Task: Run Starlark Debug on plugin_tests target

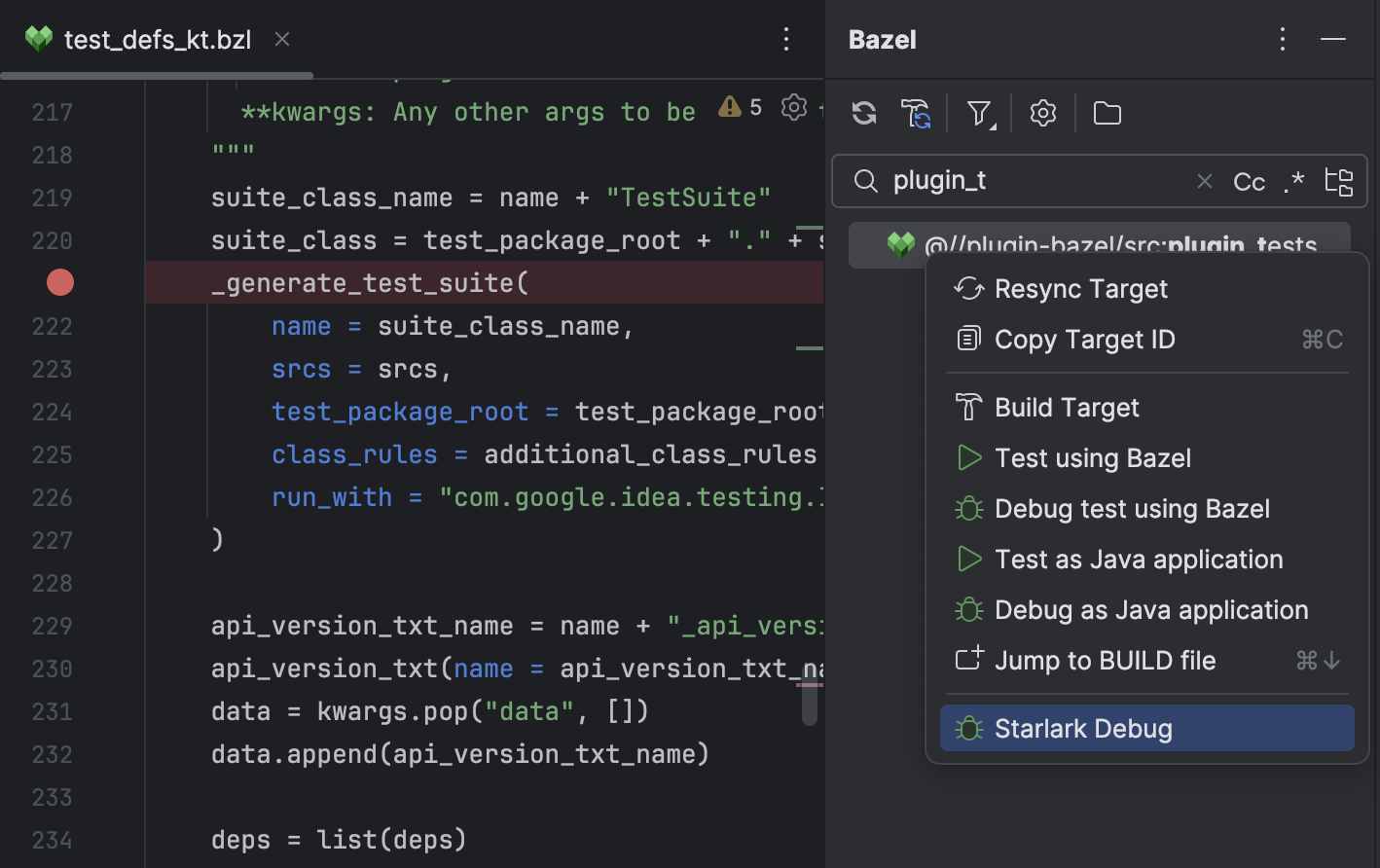Action: (x=1082, y=728)
